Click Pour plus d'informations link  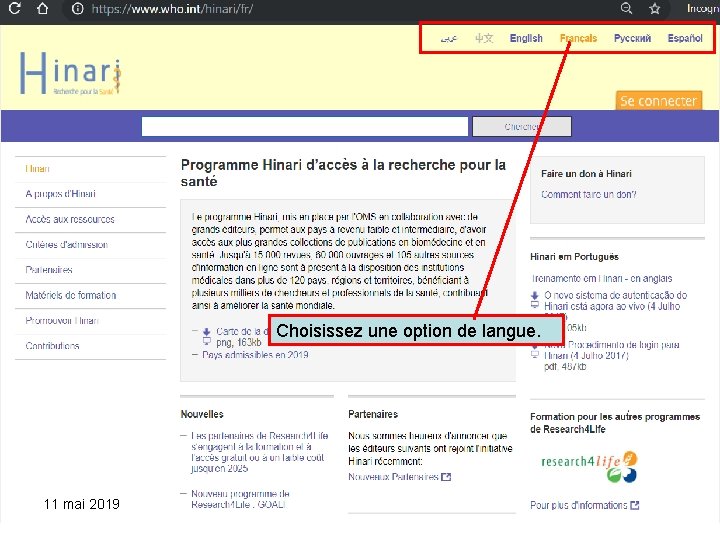(x=579, y=505)
